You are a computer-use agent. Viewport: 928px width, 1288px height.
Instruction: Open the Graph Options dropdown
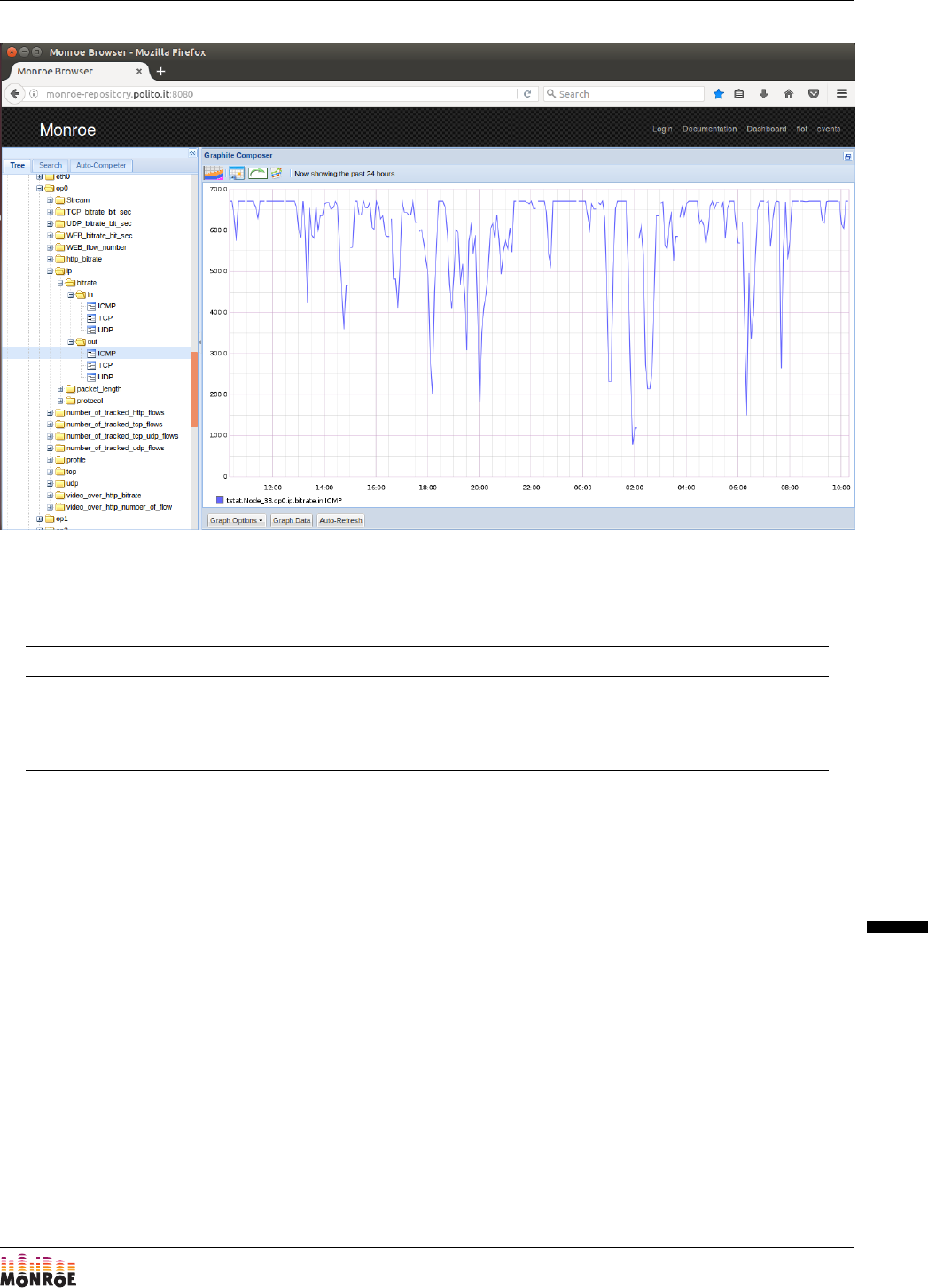[x=237, y=520]
